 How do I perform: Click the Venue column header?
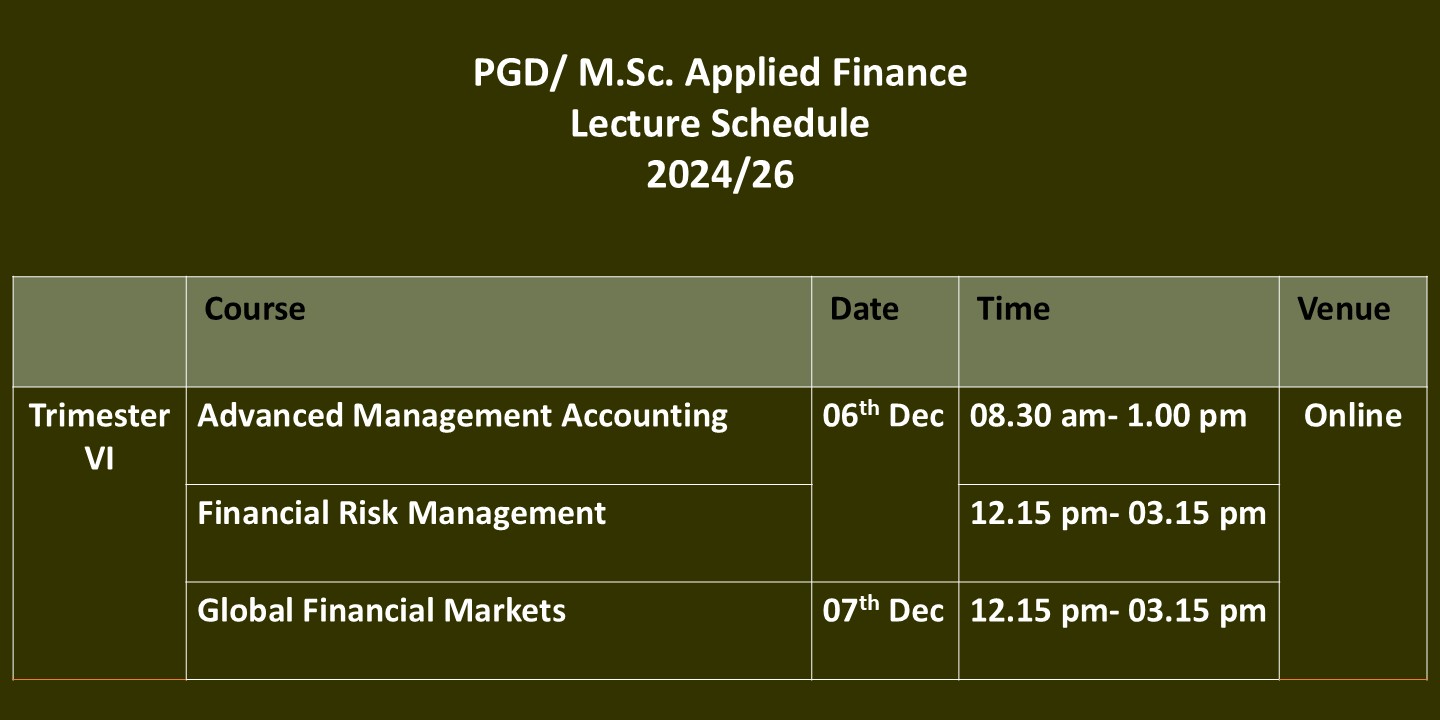point(1353,332)
